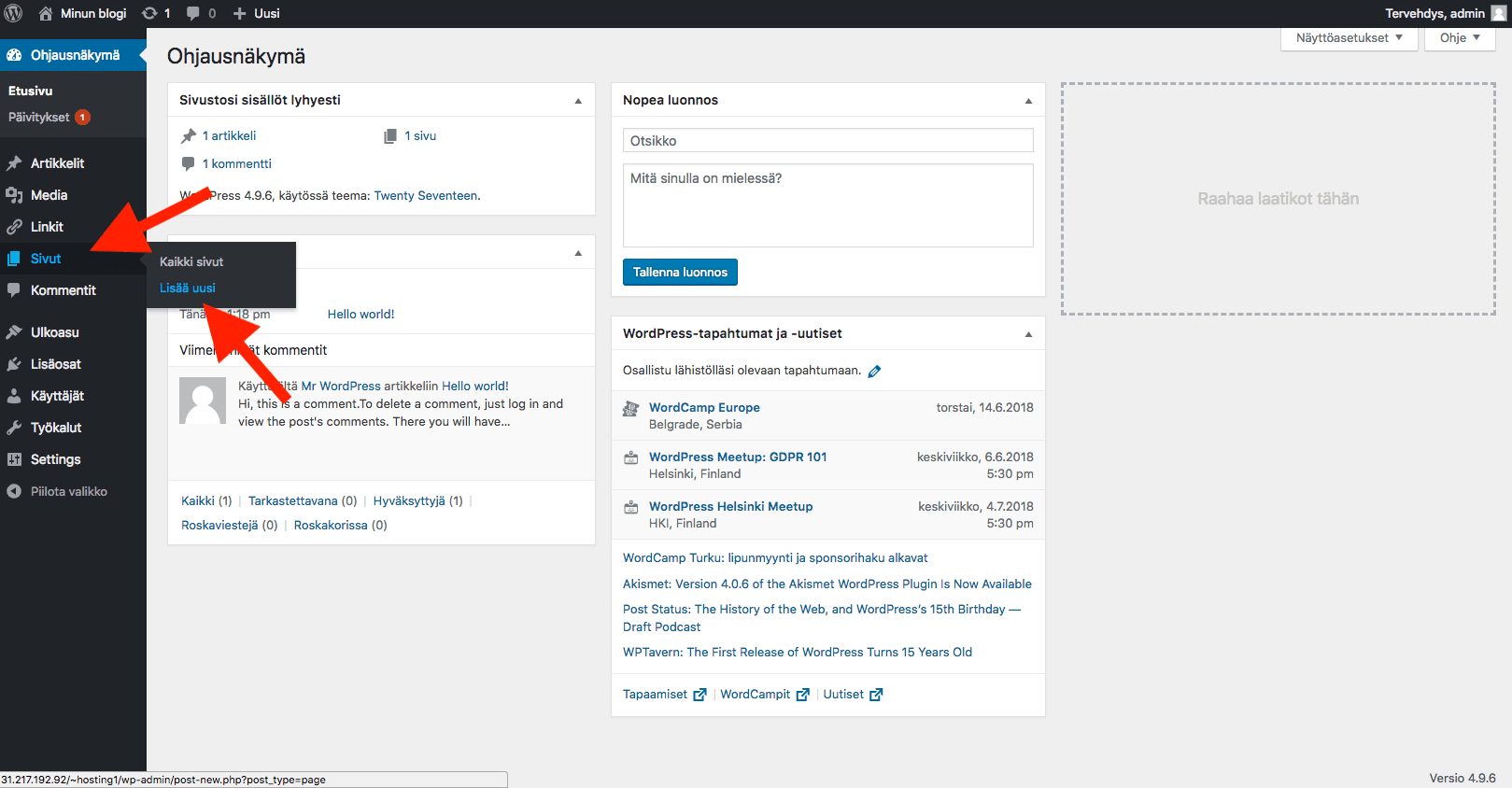
Task: Click the updates refresh icon in admin bar
Action: point(149,13)
